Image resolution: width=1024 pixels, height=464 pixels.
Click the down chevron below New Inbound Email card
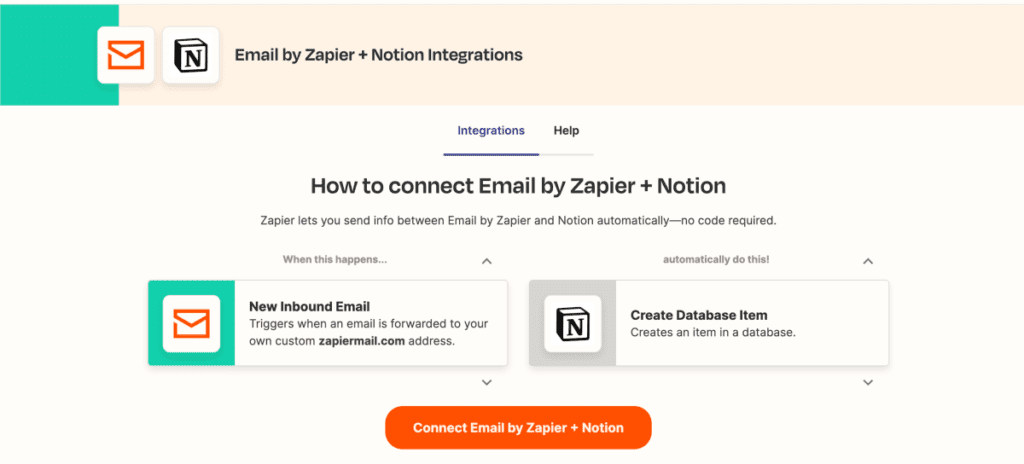tap(486, 383)
